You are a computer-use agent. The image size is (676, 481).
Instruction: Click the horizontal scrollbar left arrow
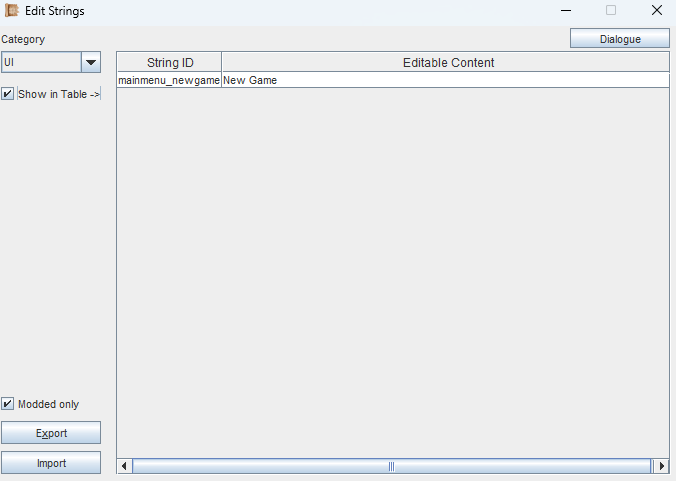[125, 466]
